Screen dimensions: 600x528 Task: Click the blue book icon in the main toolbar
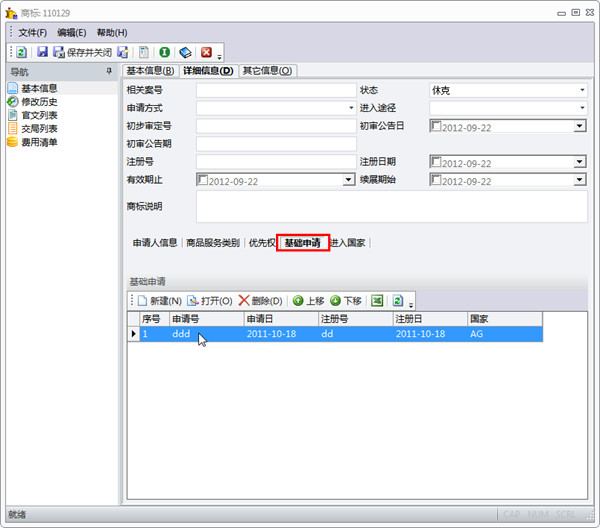186,52
